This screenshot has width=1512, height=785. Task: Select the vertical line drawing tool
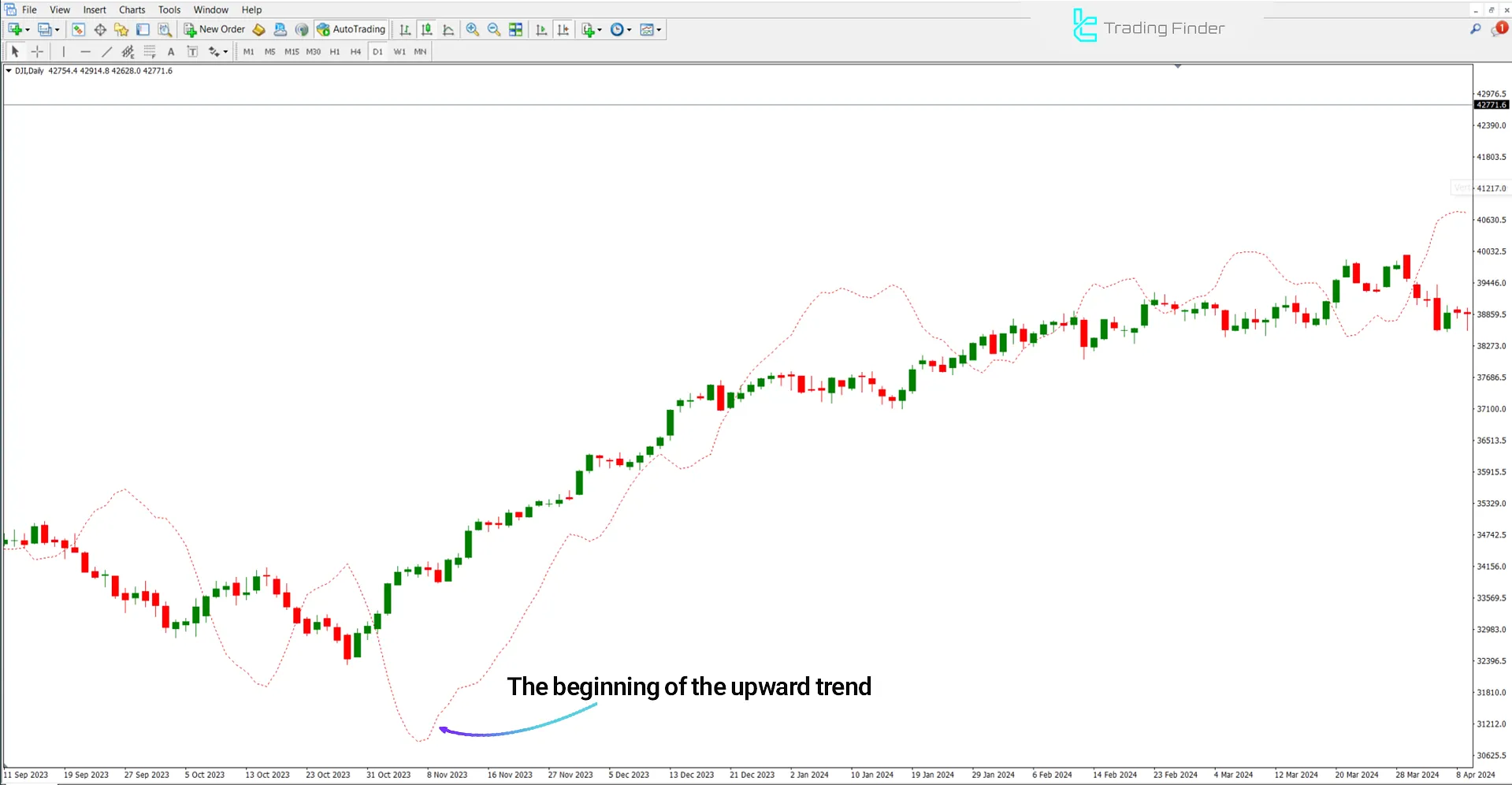(64, 51)
